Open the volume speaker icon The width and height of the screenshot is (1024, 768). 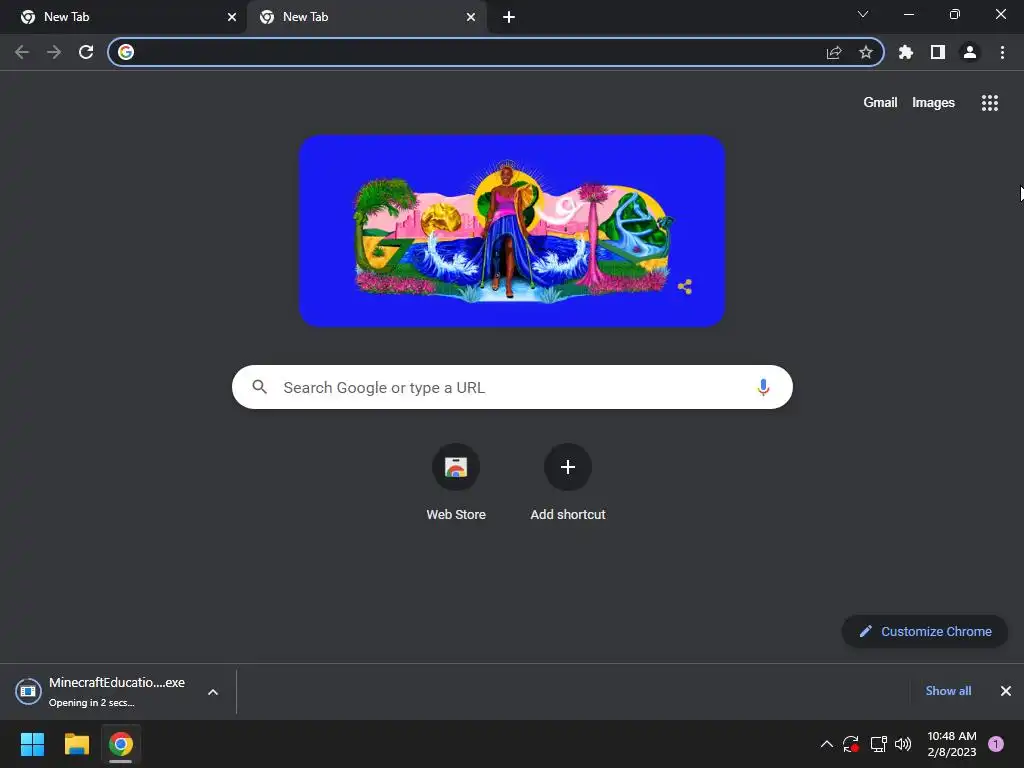coord(903,744)
